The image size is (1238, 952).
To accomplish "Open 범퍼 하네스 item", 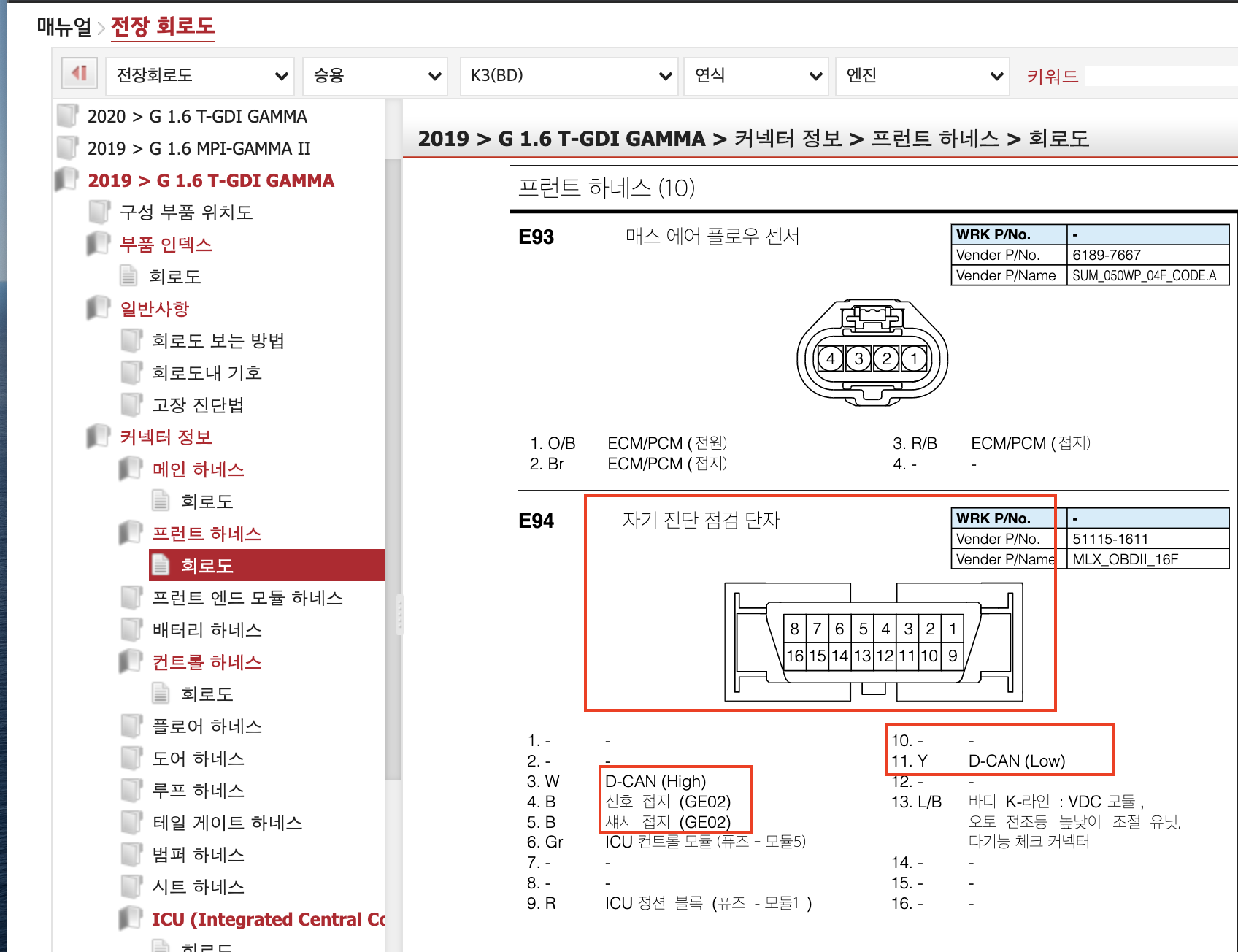I will click(198, 855).
